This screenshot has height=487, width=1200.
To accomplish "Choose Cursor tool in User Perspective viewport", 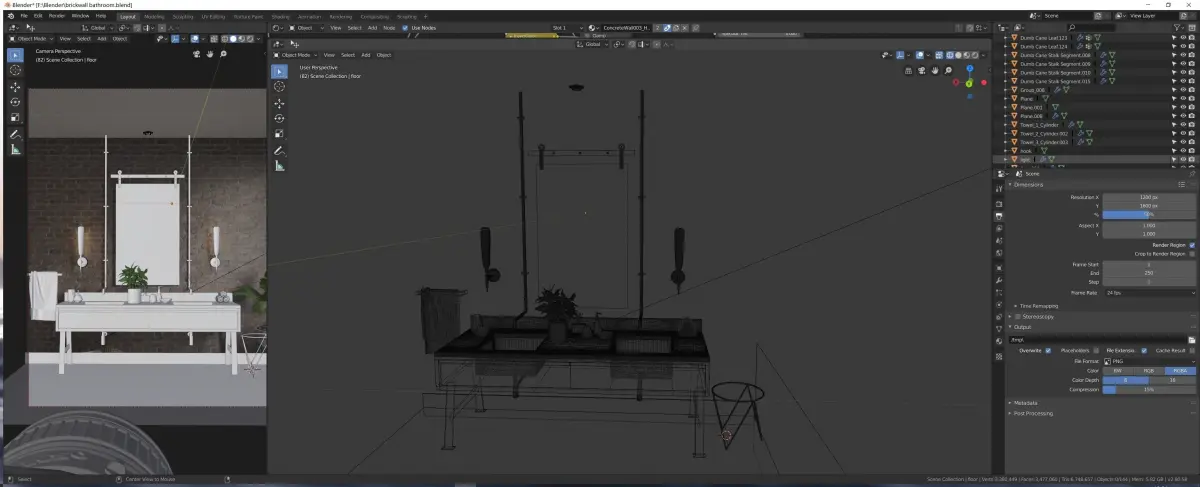I will pyautogui.click(x=279, y=87).
